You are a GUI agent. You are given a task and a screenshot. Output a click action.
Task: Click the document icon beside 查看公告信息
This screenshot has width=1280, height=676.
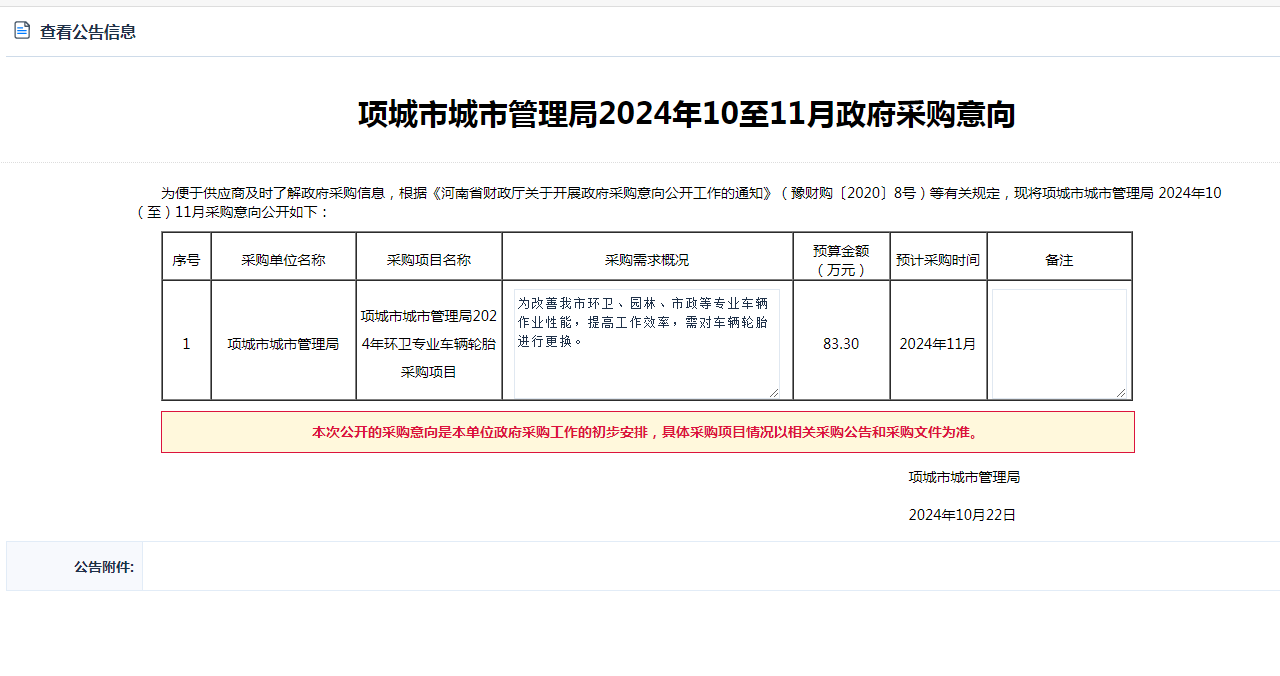(22, 31)
